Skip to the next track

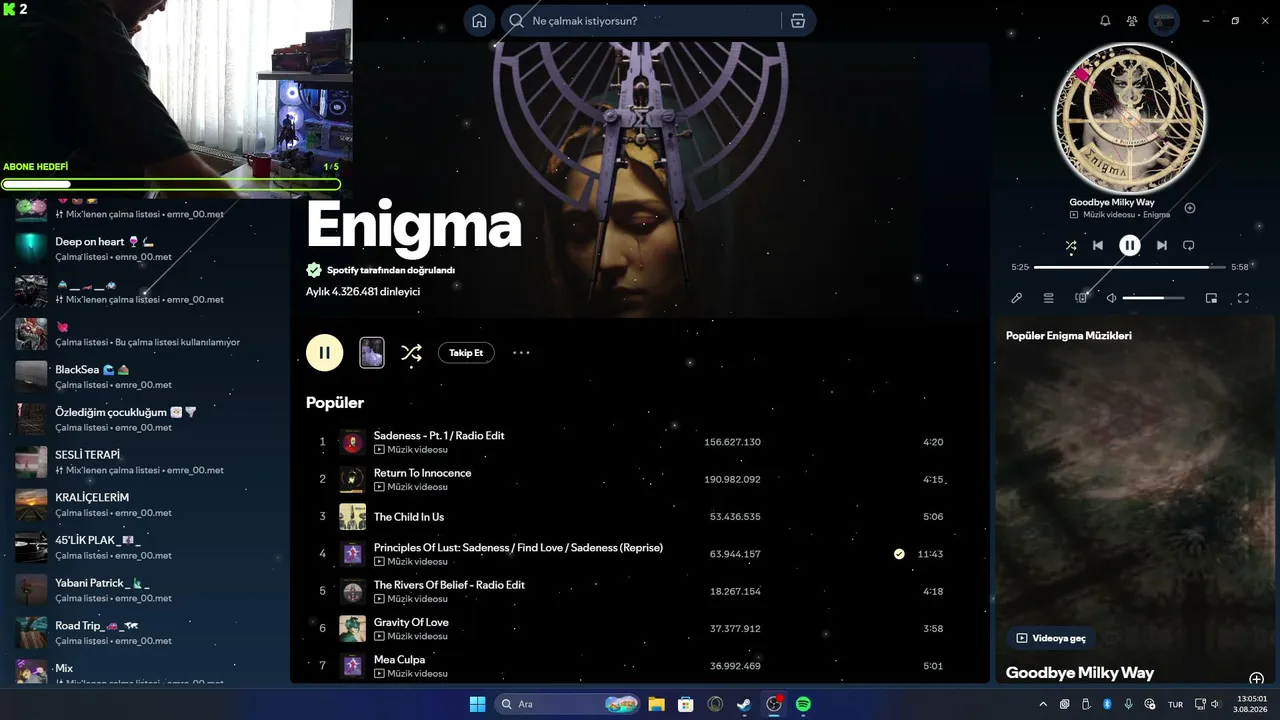(1161, 245)
